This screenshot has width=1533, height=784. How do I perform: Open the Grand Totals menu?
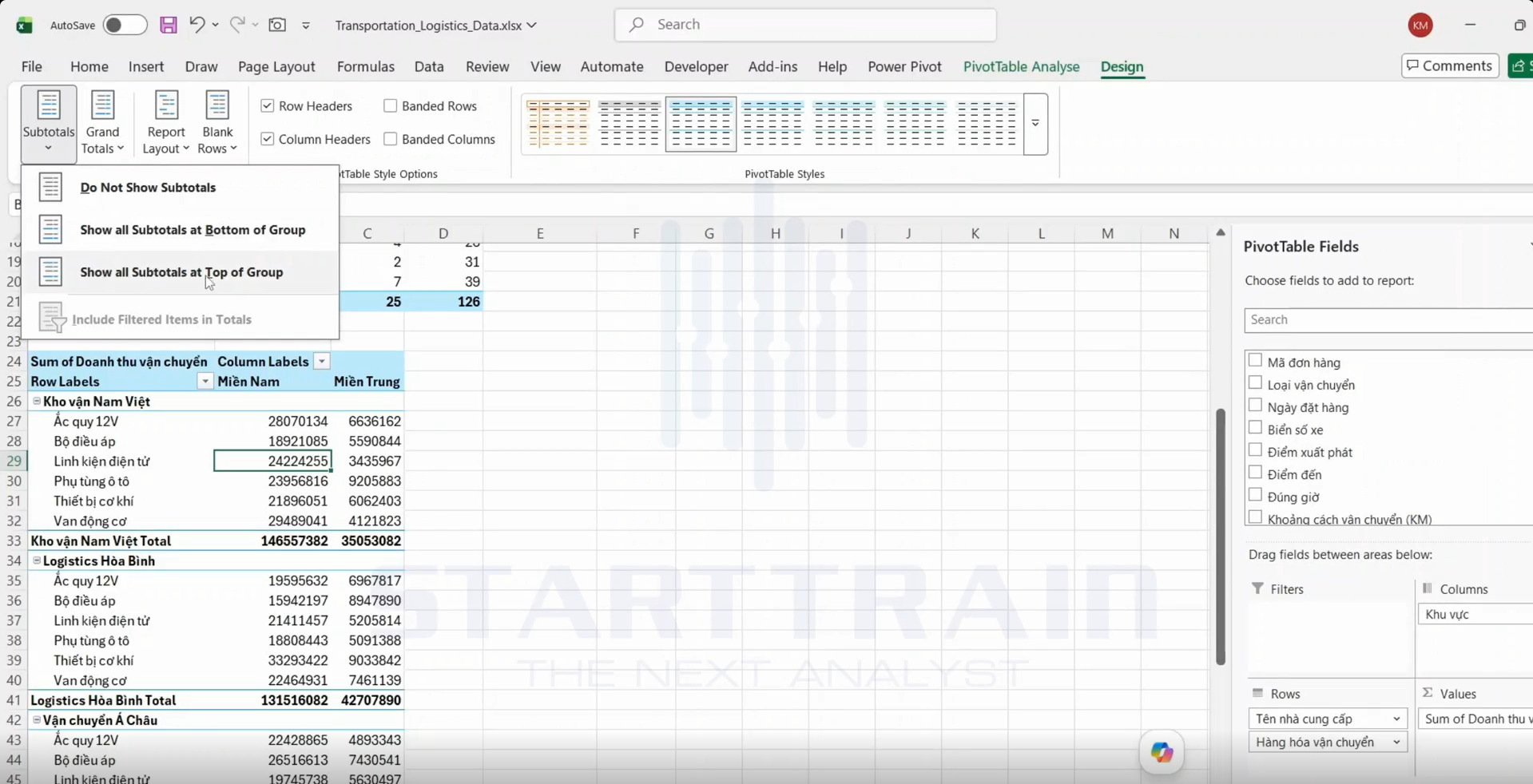[102, 123]
